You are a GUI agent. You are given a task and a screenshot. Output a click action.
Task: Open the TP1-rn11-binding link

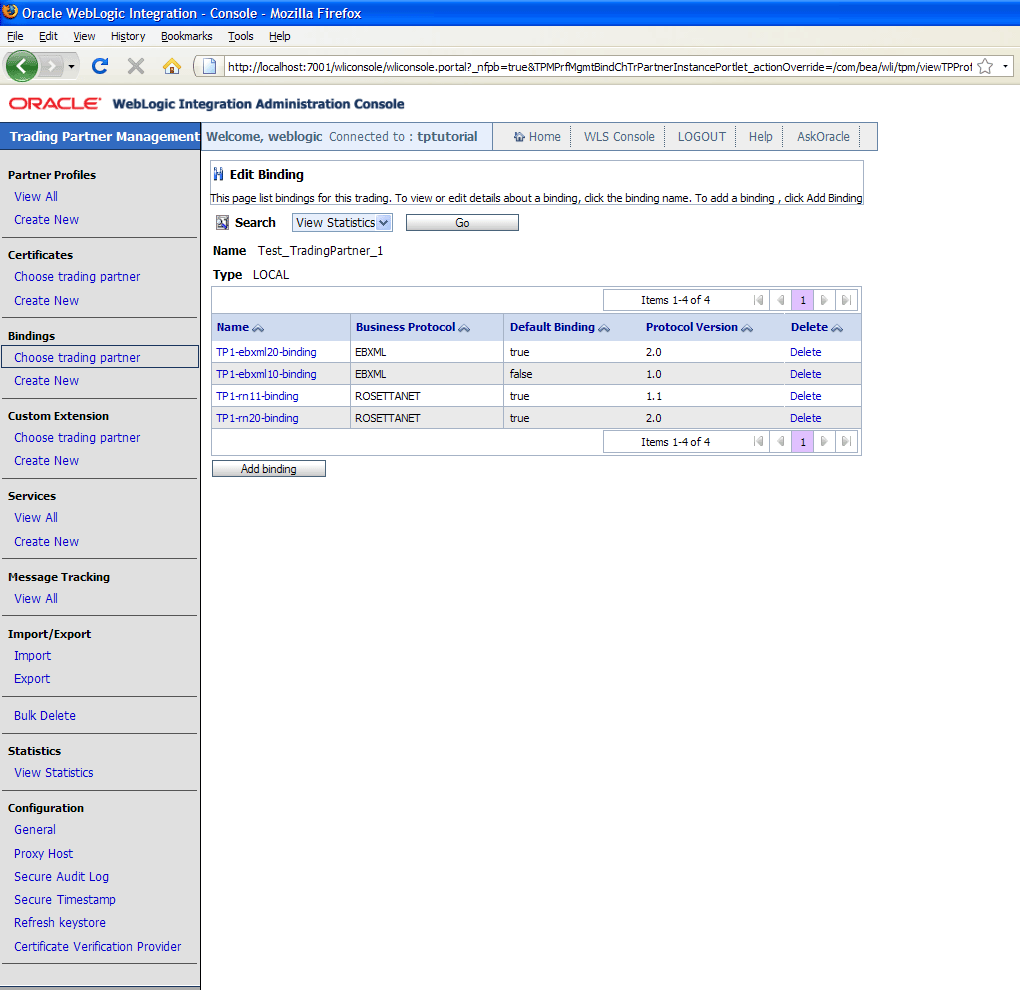[257, 396]
